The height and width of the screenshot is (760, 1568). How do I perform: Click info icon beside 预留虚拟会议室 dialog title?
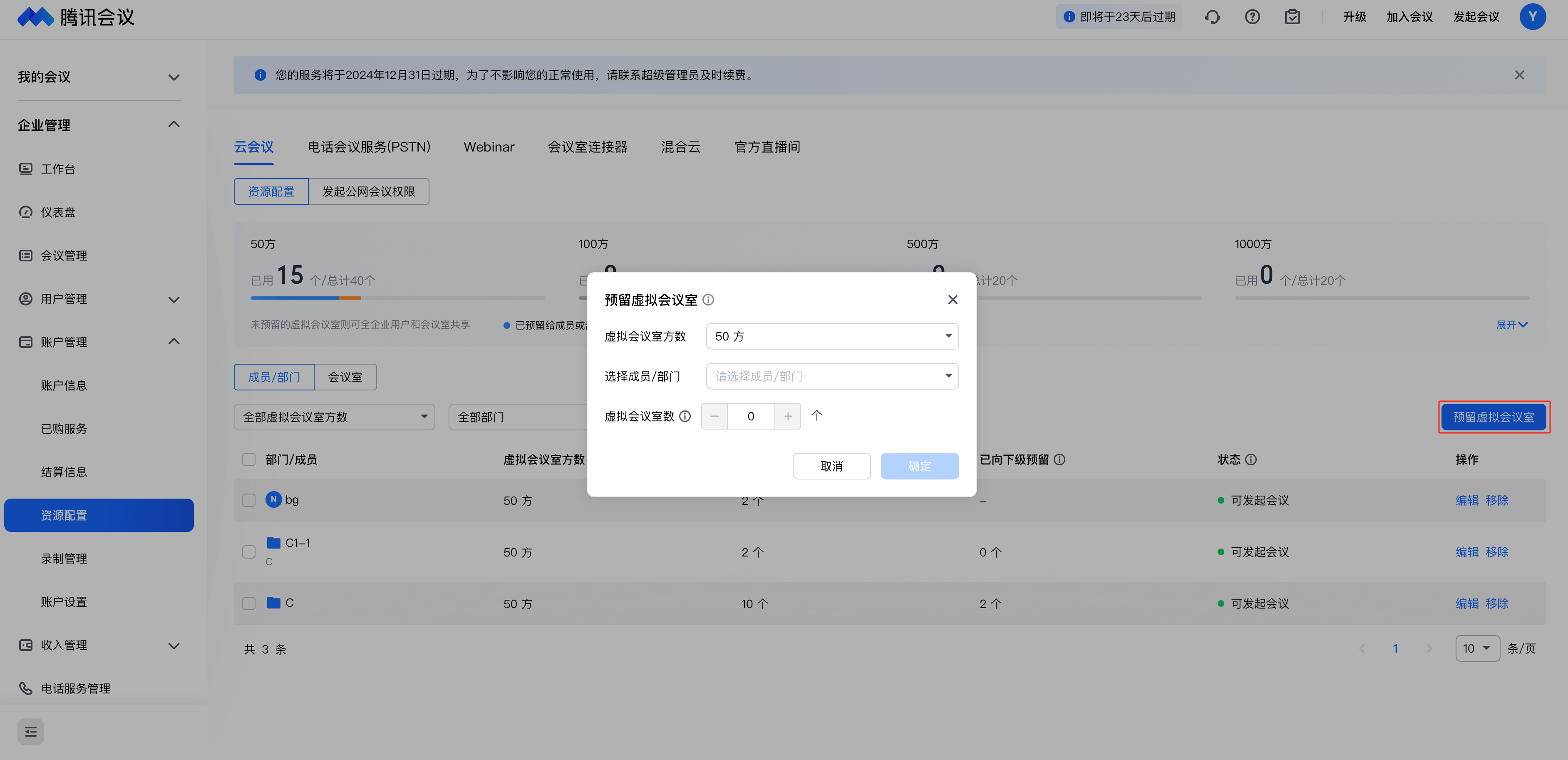click(x=708, y=300)
